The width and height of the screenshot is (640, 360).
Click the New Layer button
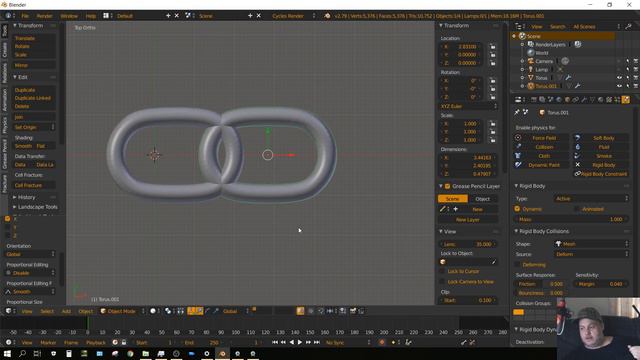[468, 220]
